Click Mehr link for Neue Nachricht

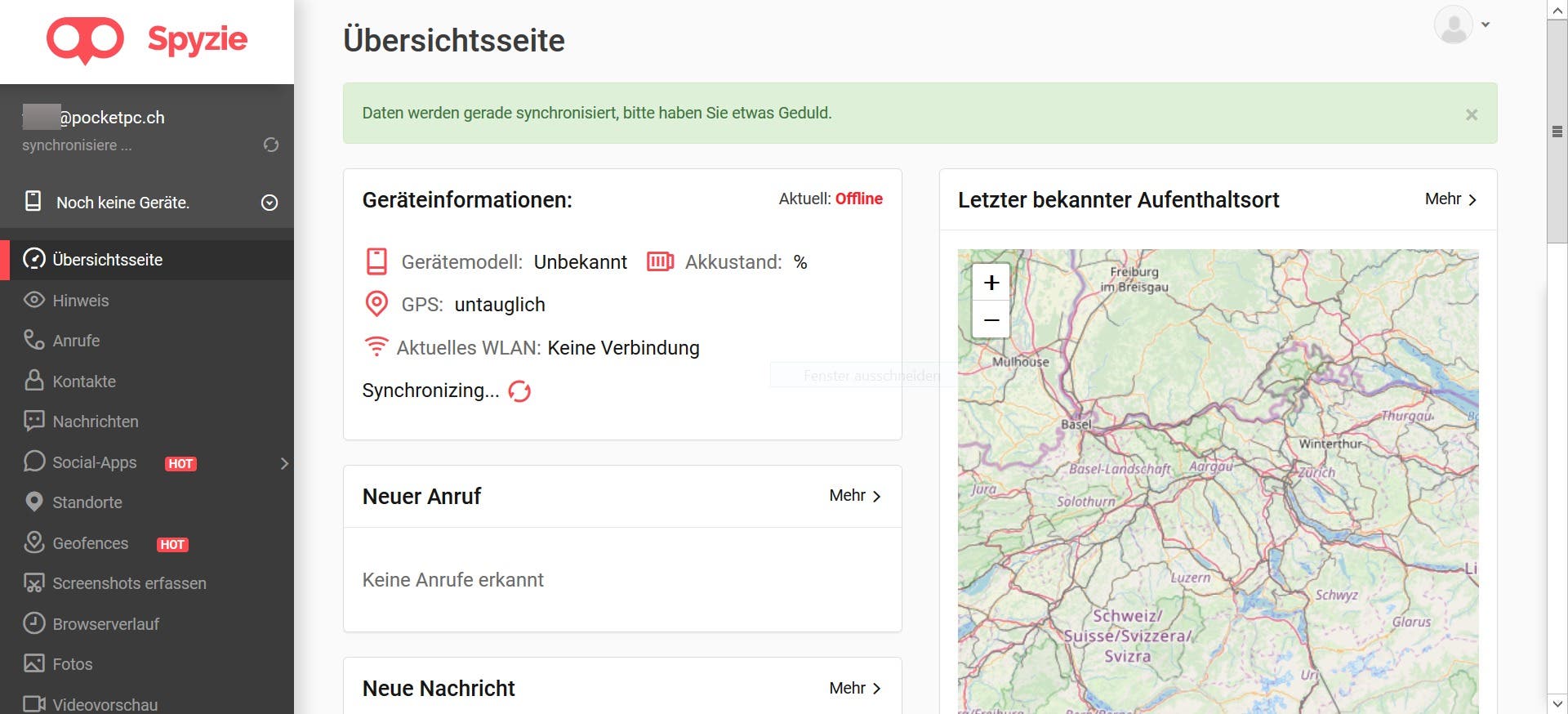854,689
